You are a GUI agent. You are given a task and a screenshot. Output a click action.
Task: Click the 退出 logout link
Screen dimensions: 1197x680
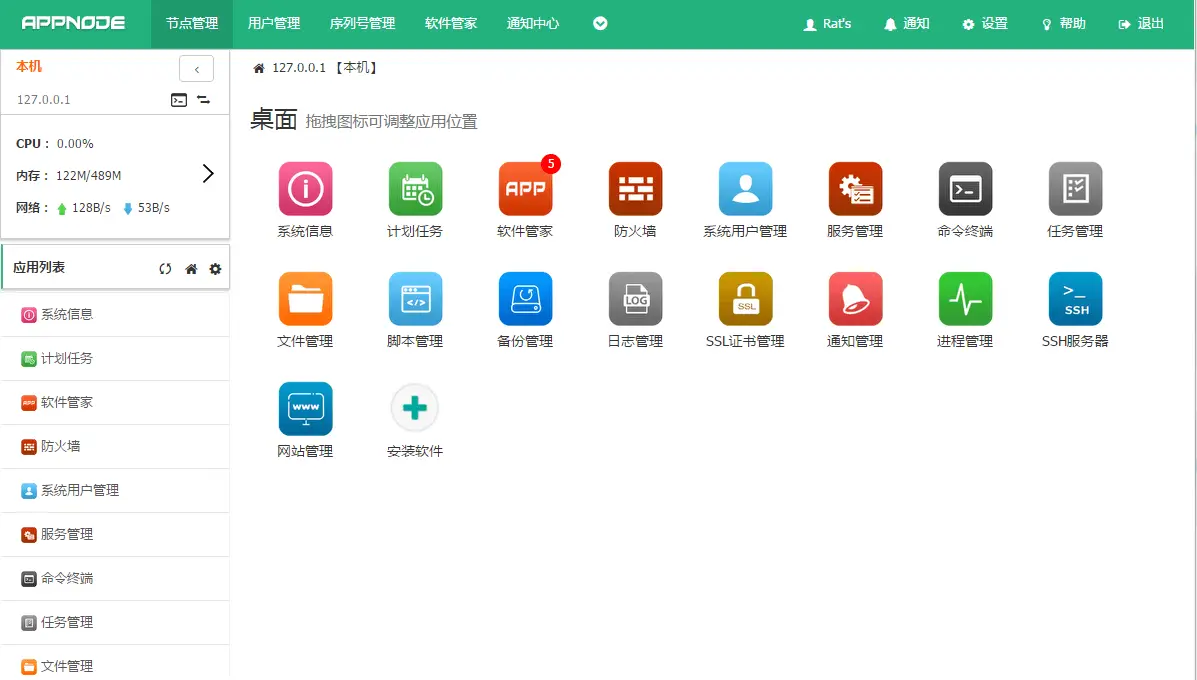[1141, 24]
